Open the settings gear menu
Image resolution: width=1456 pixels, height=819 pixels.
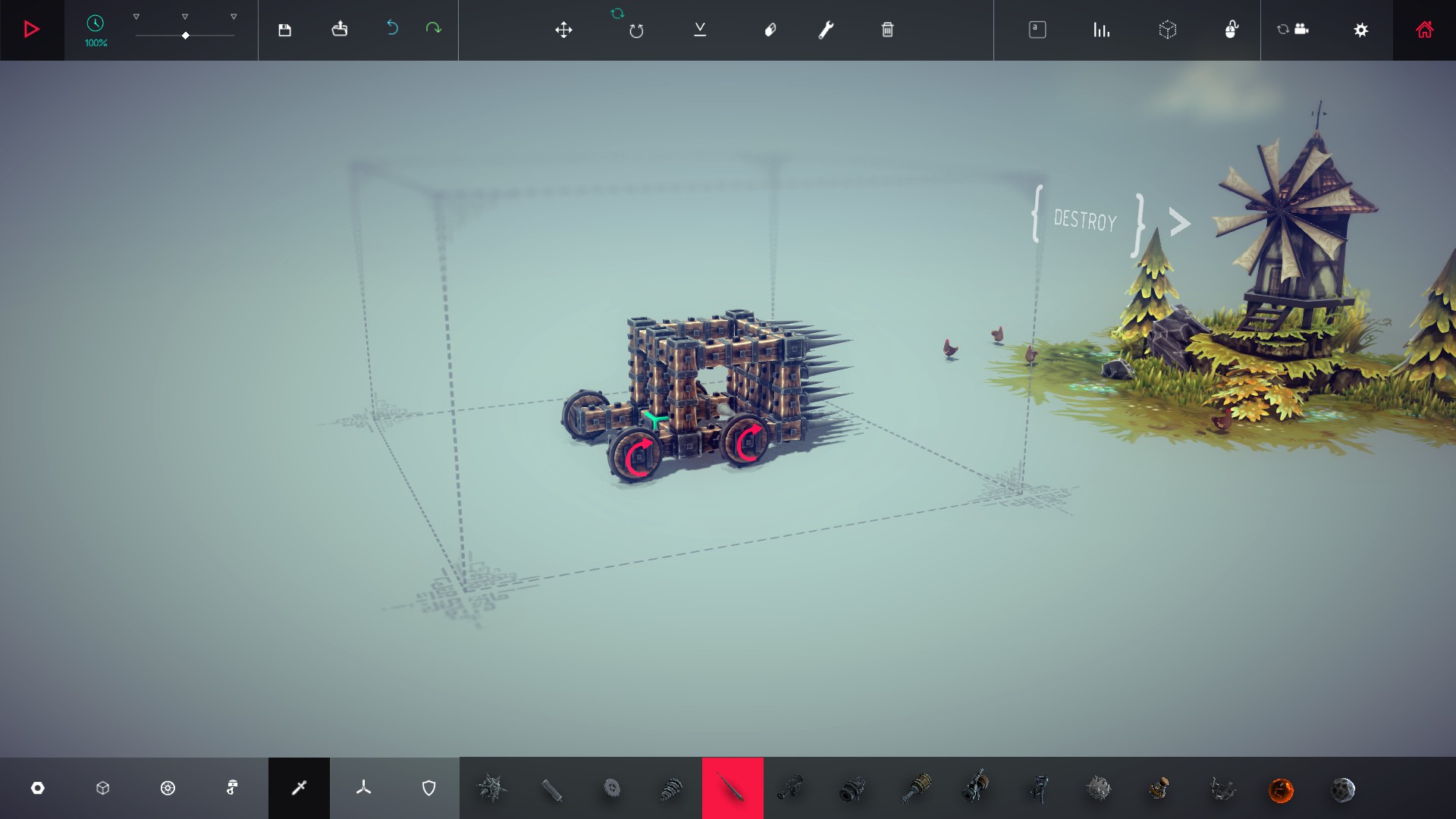pyautogui.click(x=1361, y=30)
